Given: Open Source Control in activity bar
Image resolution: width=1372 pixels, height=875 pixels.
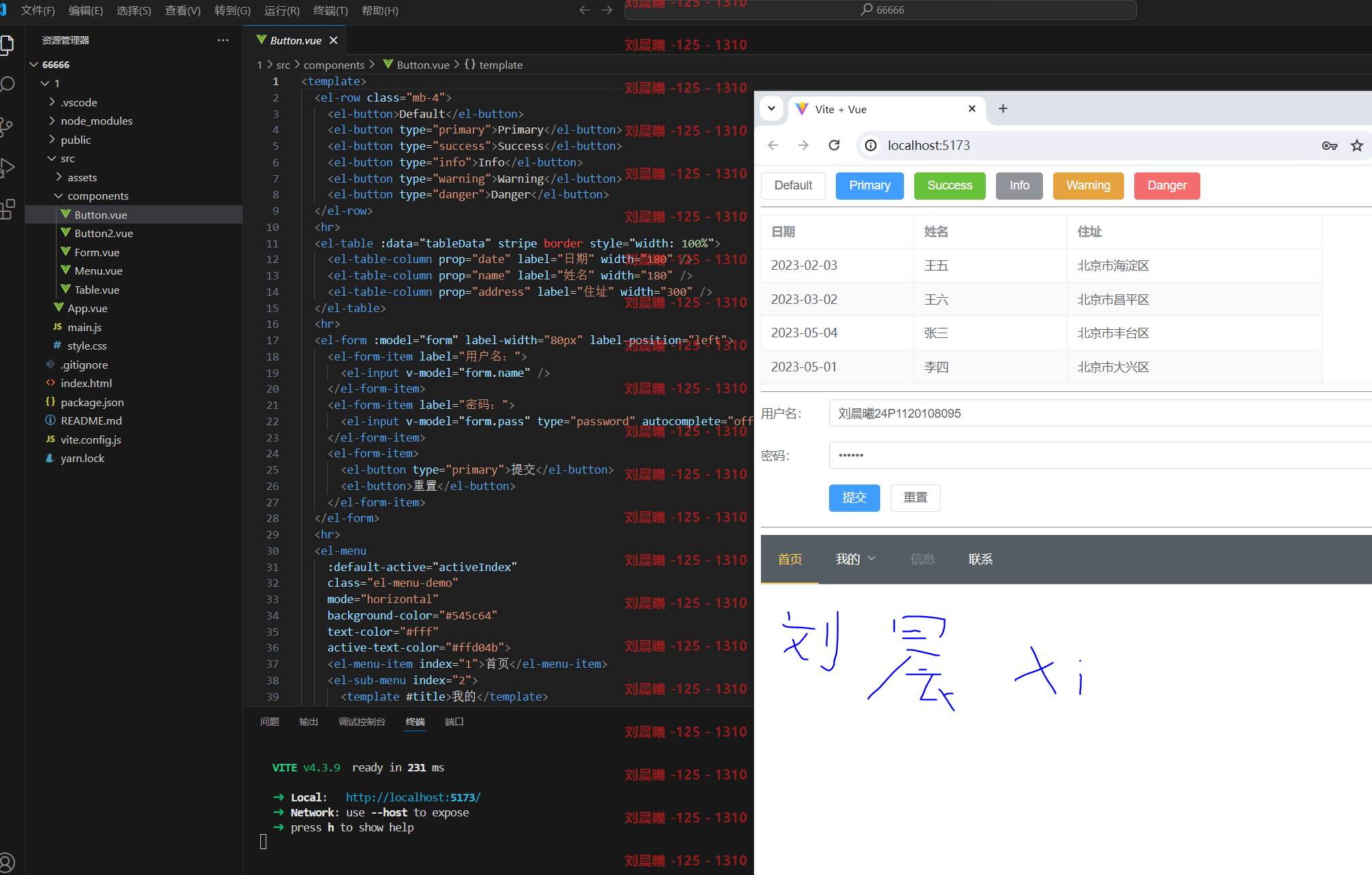Looking at the screenshot, I should pyautogui.click(x=7, y=127).
